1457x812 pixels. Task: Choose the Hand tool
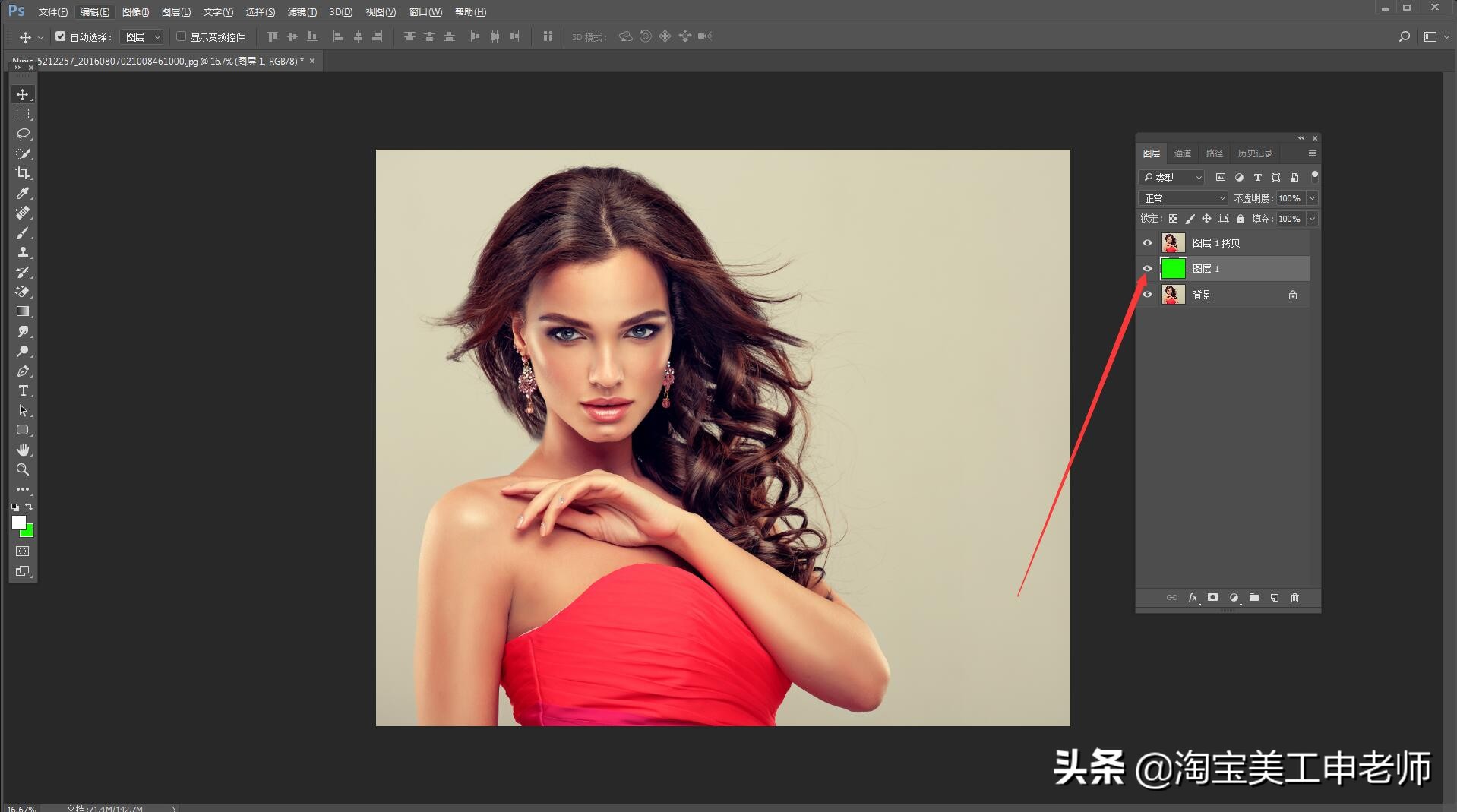[x=23, y=450]
